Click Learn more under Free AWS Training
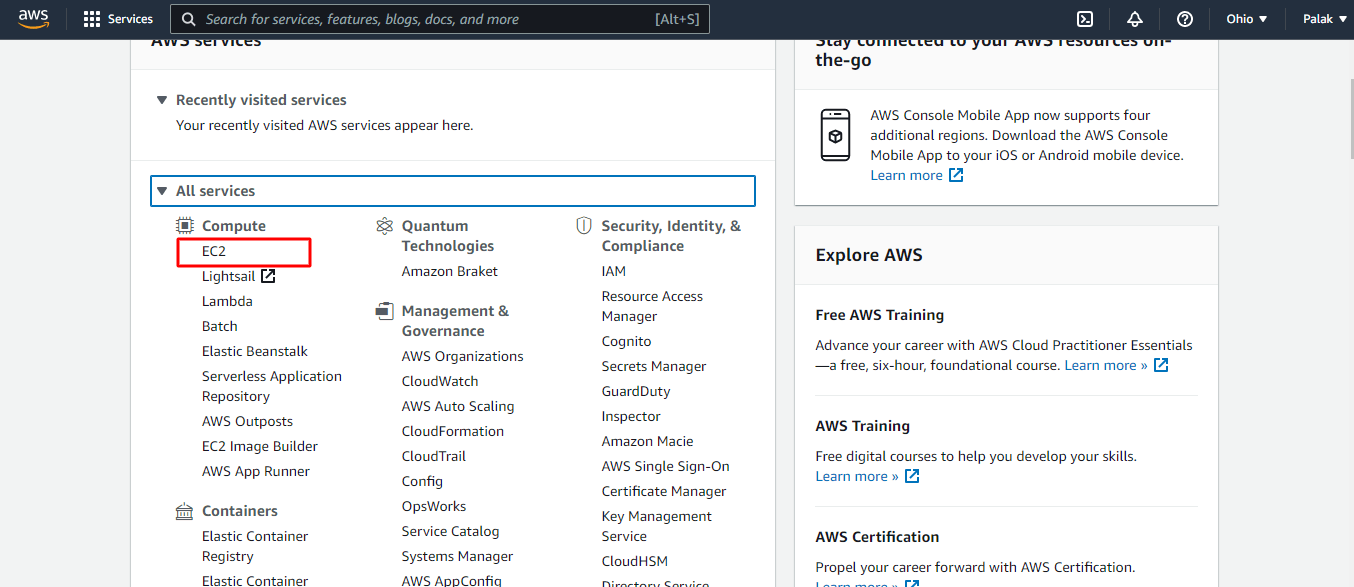1354x587 pixels. pos(1106,365)
